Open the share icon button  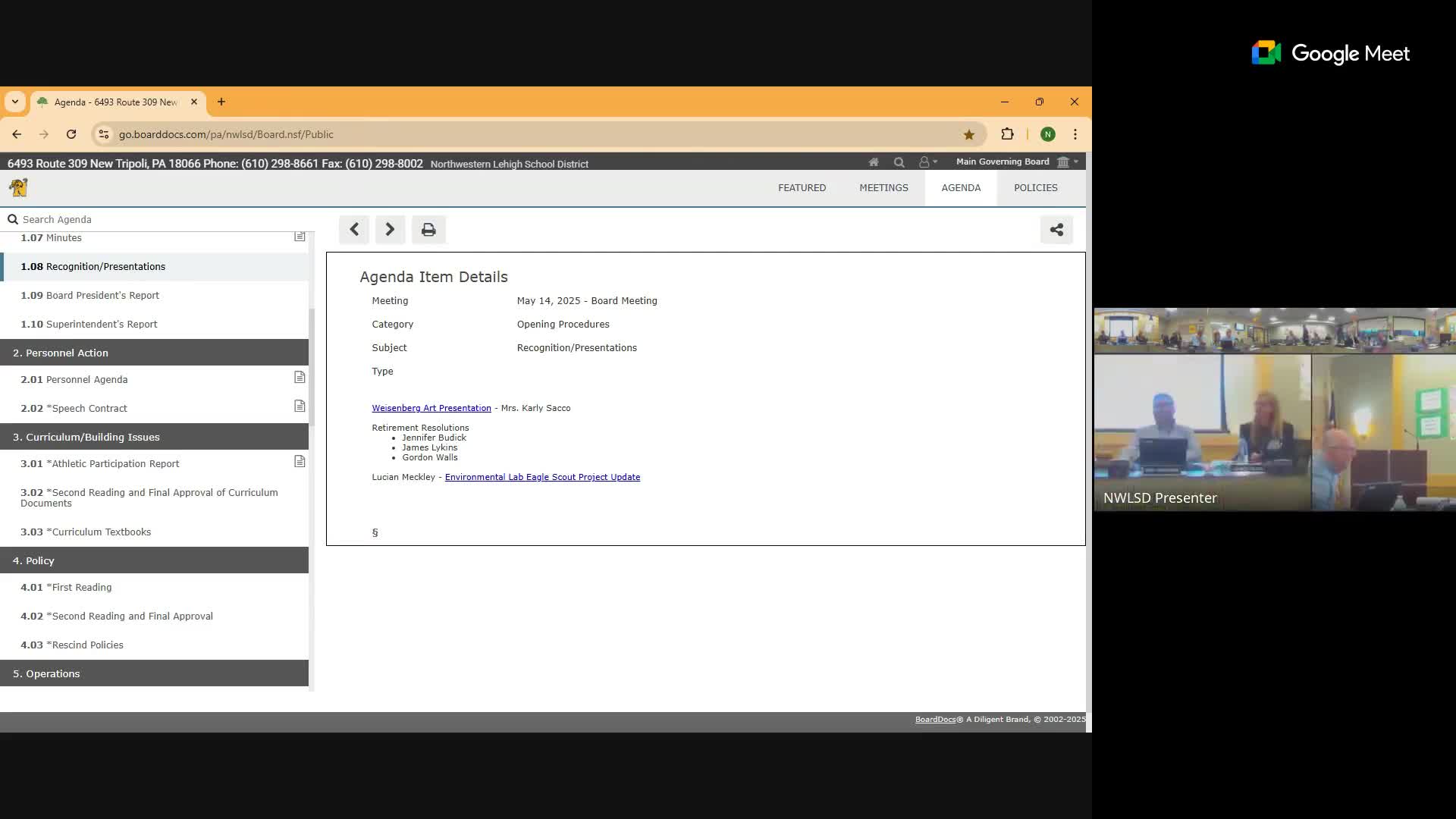[1056, 230]
